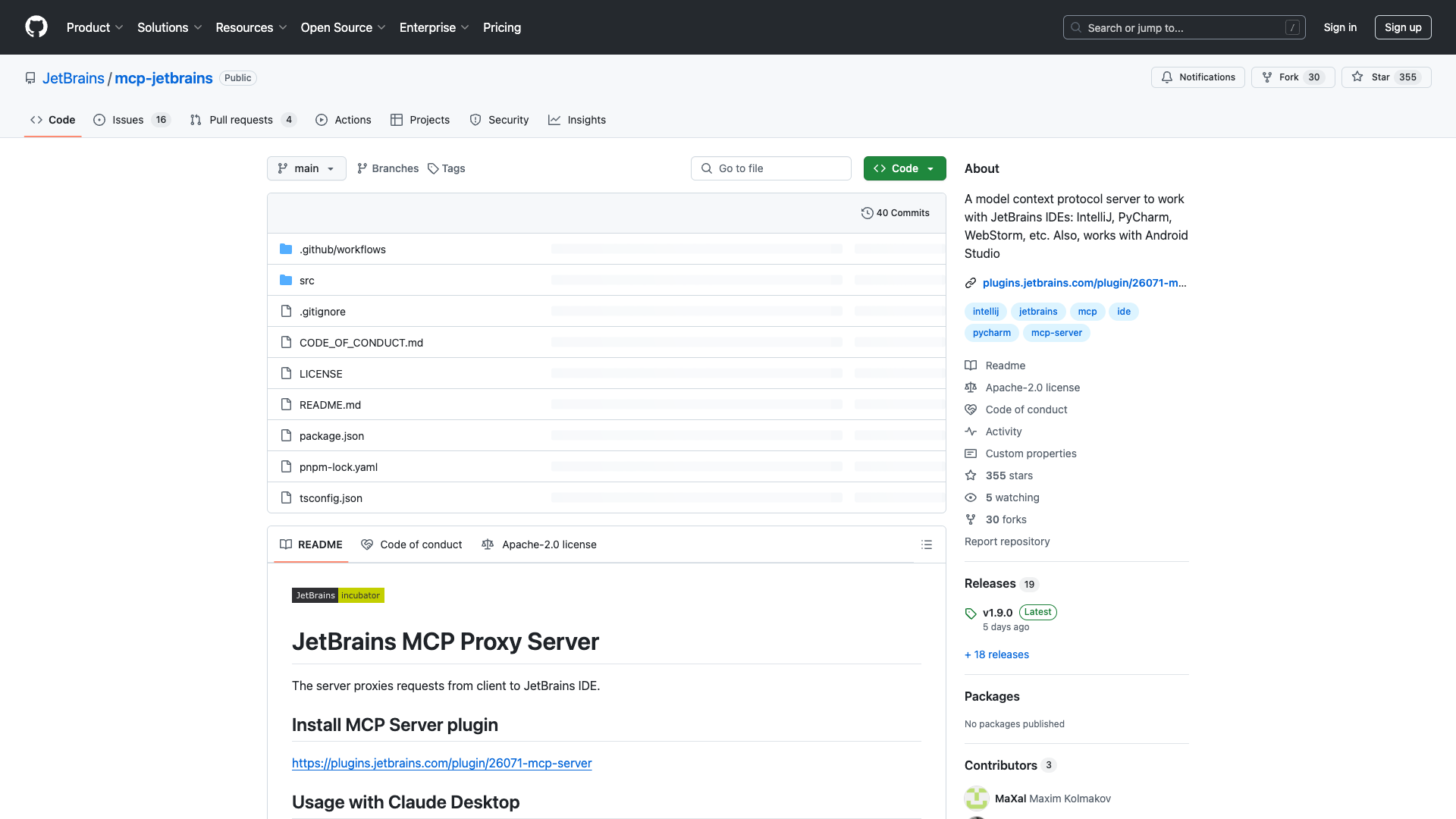This screenshot has height=819, width=1456.
Task: Click the Fork repository icon
Action: (1267, 77)
